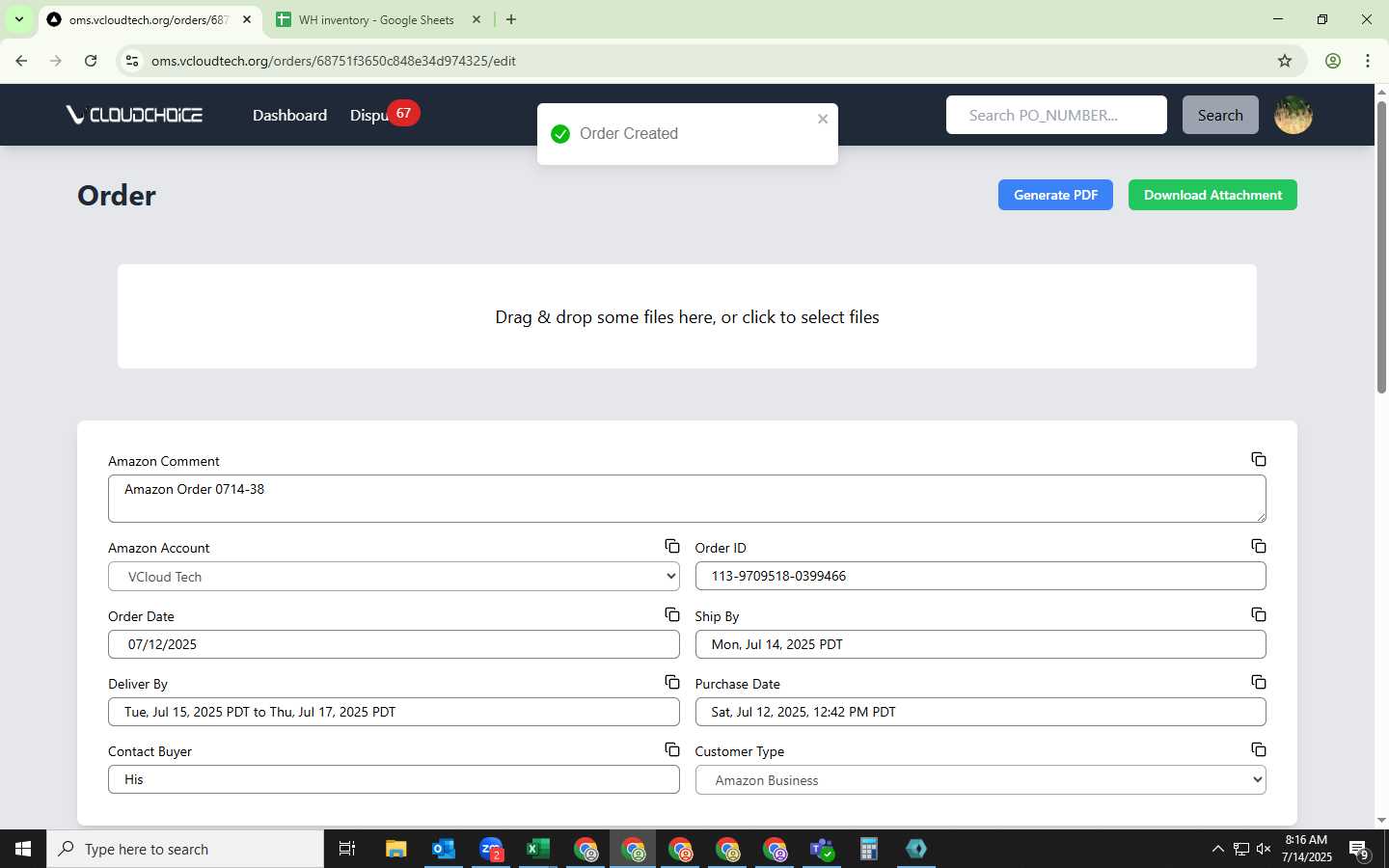Open the Windows Start menu

[x=23, y=849]
